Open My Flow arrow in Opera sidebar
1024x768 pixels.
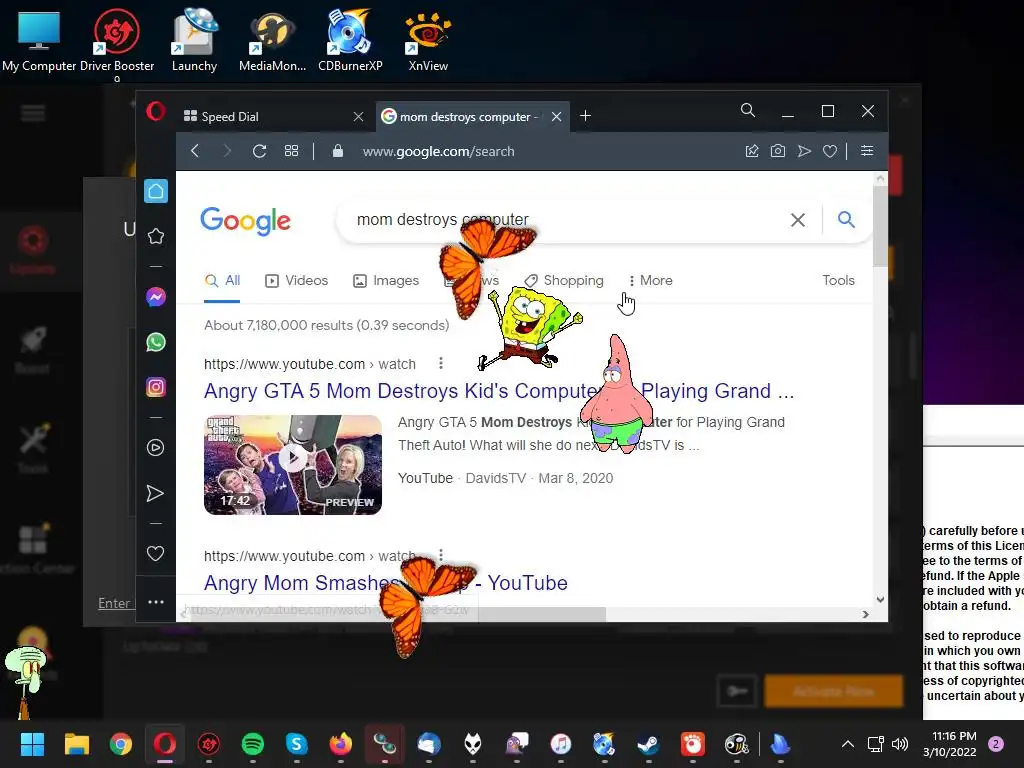coord(155,493)
